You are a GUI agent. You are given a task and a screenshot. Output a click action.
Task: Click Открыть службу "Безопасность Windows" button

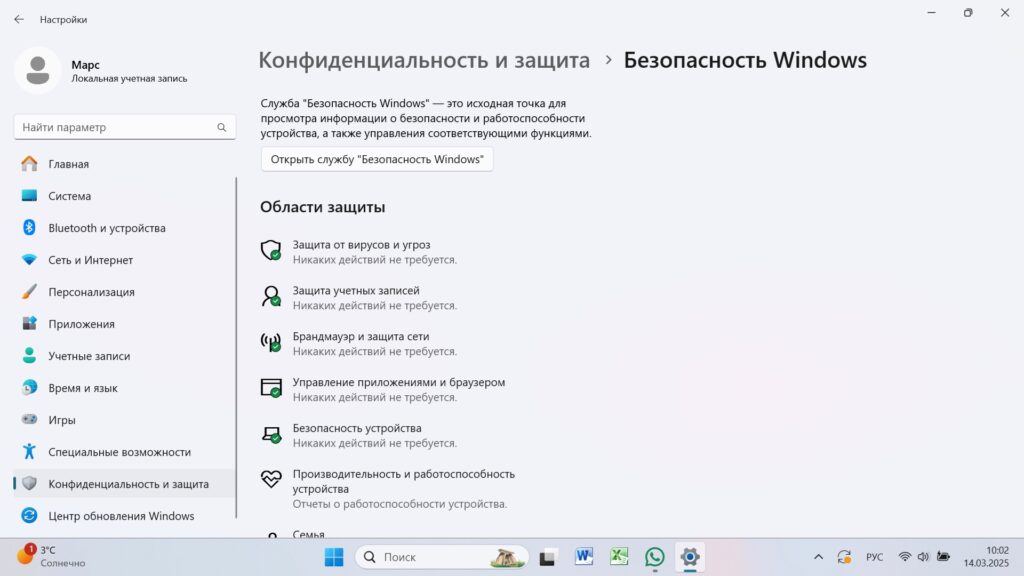click(x=377, y=159)
